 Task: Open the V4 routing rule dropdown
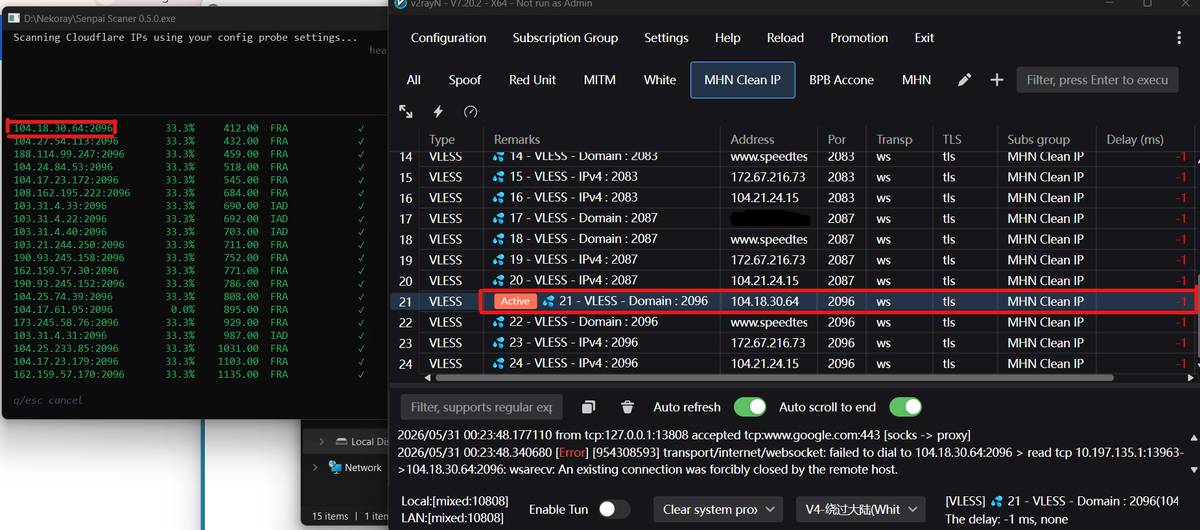point(859,509)
